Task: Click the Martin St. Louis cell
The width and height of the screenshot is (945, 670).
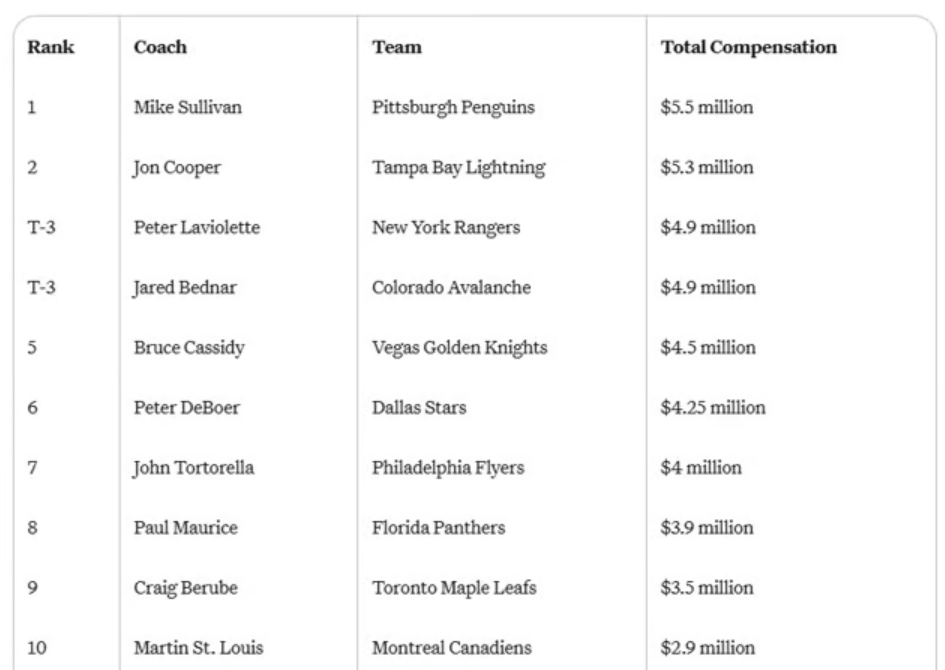Action: coord(191,648)
